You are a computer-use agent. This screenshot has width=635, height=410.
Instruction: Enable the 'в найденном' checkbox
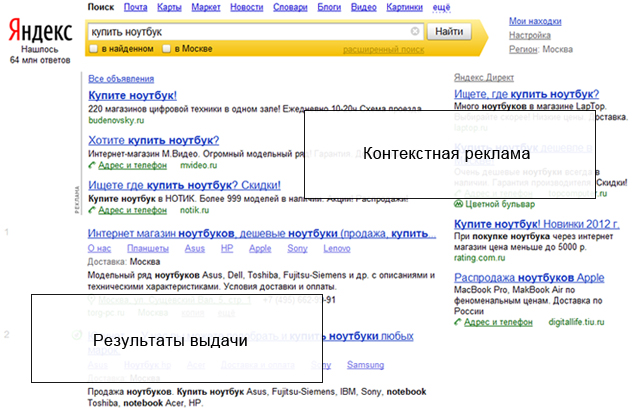(x=94, y=49)
